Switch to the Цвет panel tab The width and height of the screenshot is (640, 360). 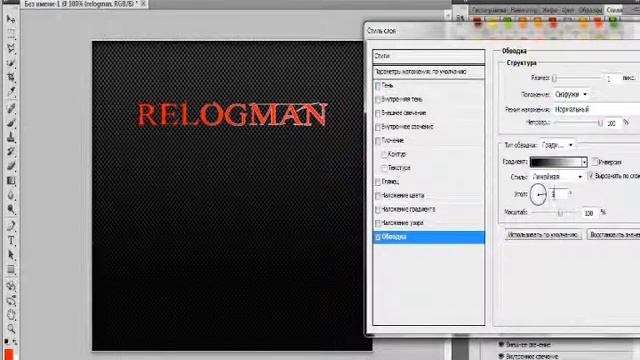point(568,10)
